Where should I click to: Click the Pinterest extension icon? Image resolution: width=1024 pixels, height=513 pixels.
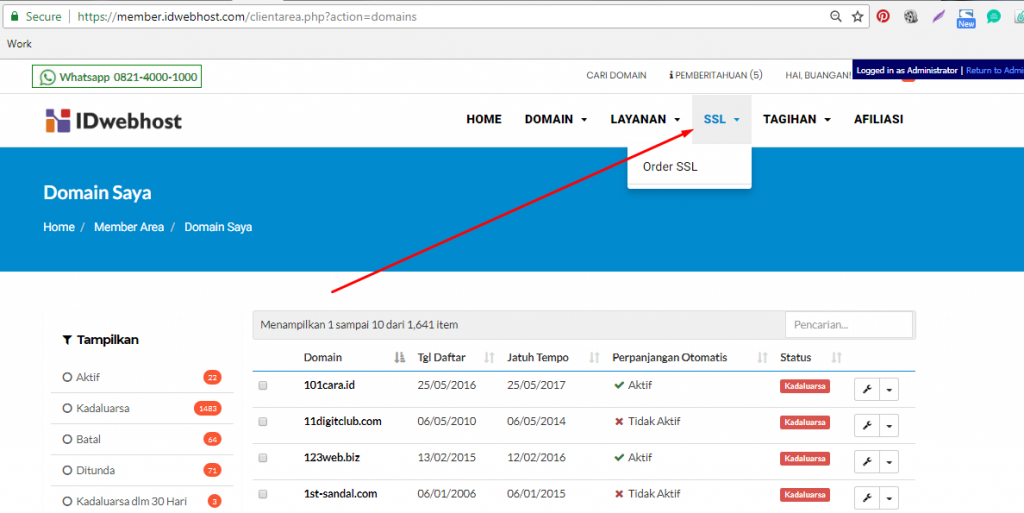click(883, 17)
